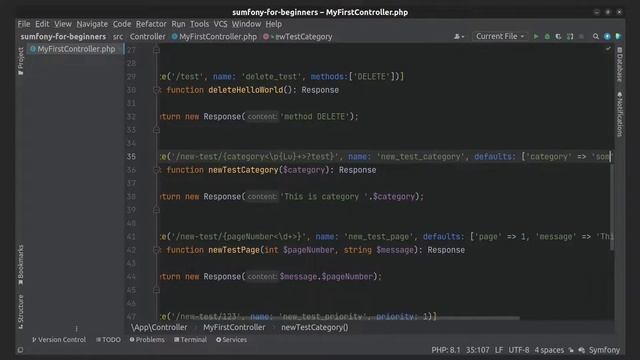Viewport: 640px width, 360px height.
Task: Open the Edit menu
Action: tap(42, 24)
